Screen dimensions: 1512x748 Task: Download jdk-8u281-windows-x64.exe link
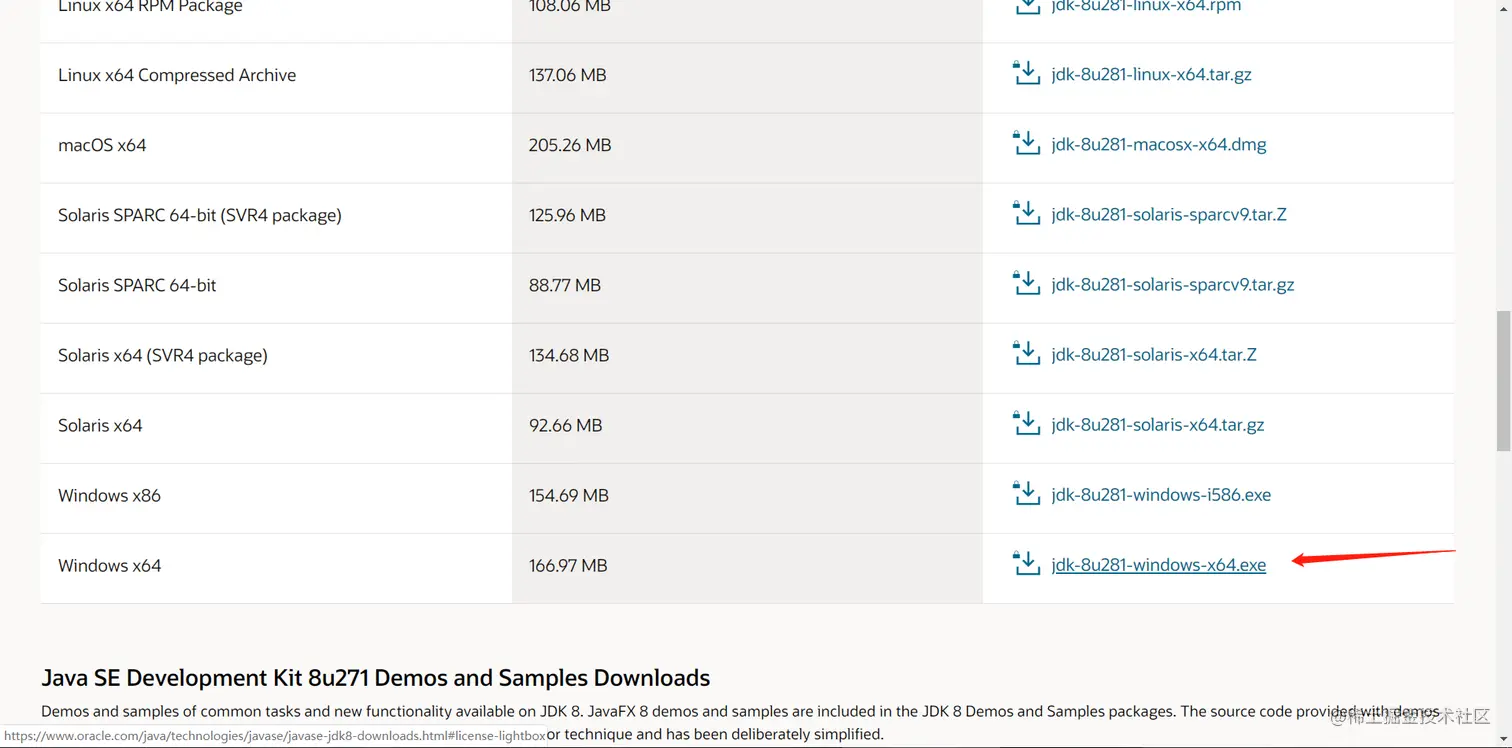point(1158,565)
